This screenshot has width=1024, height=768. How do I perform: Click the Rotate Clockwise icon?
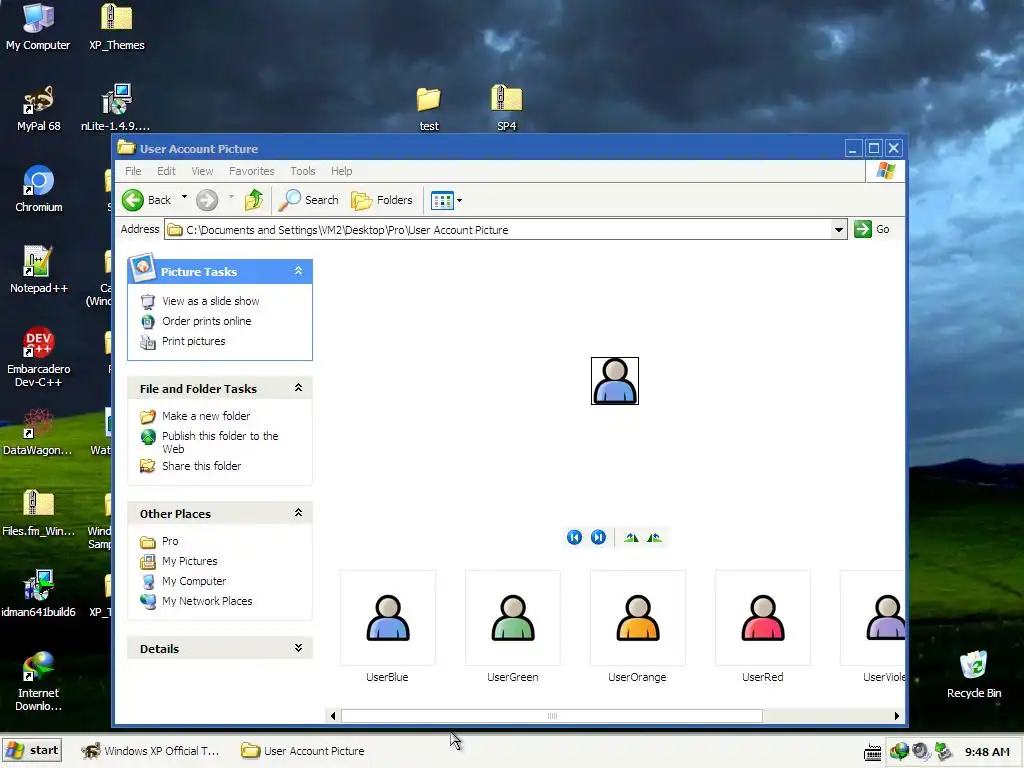click(x=631, y=537)
